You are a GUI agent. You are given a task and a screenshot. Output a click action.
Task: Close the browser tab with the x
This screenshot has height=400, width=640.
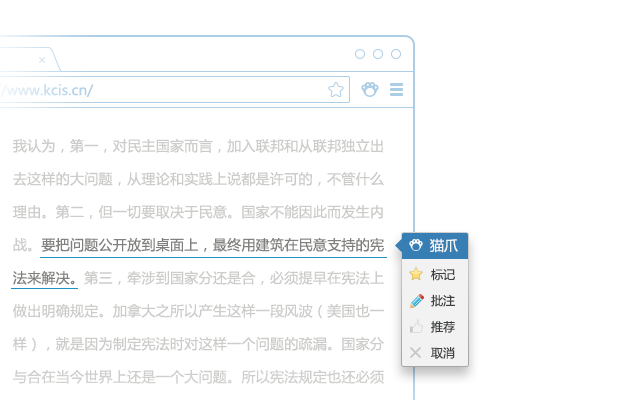coord(42,60)
